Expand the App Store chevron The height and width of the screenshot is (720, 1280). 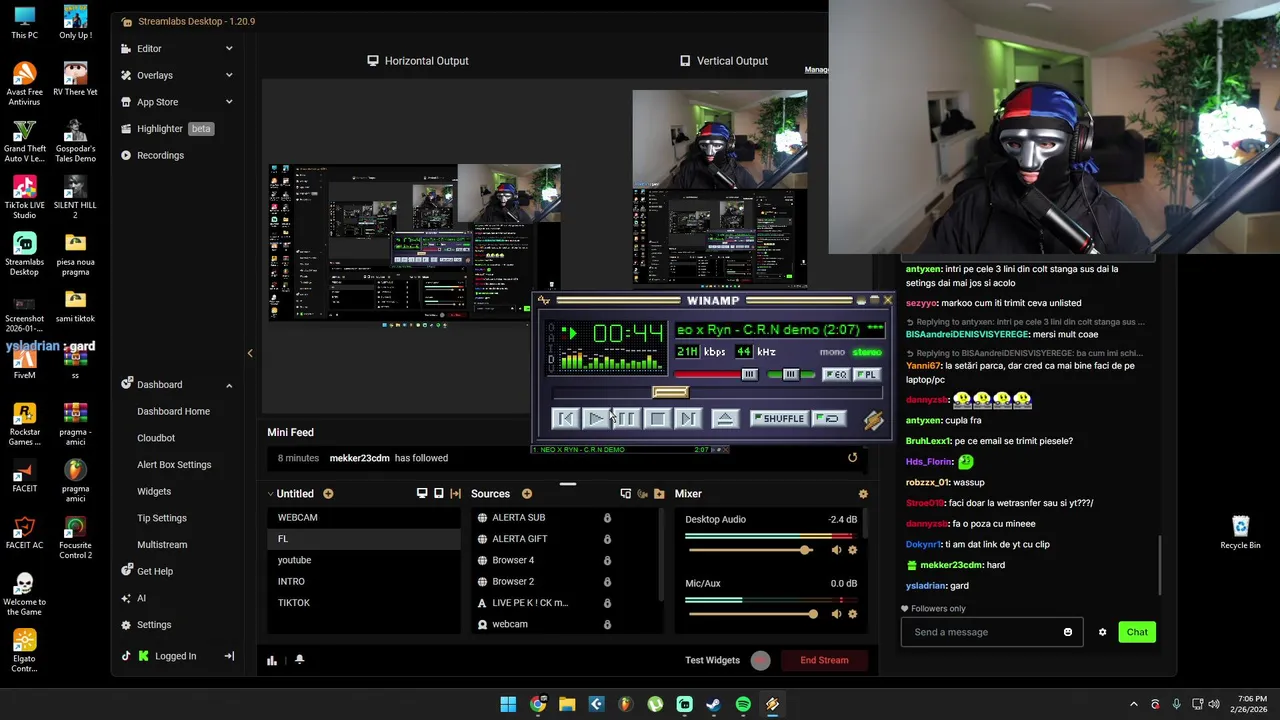click(x=229, y=102)
